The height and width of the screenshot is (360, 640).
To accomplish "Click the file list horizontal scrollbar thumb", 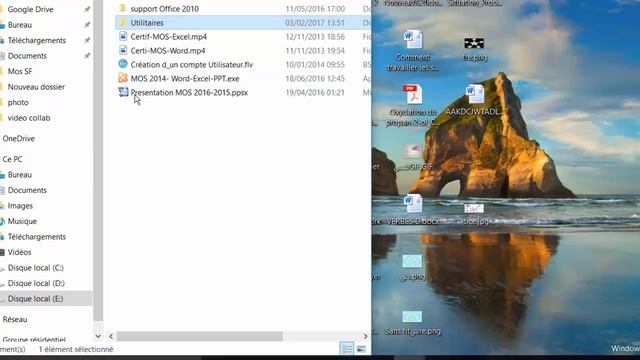I will pyautogui.click(x=199, y=336).
